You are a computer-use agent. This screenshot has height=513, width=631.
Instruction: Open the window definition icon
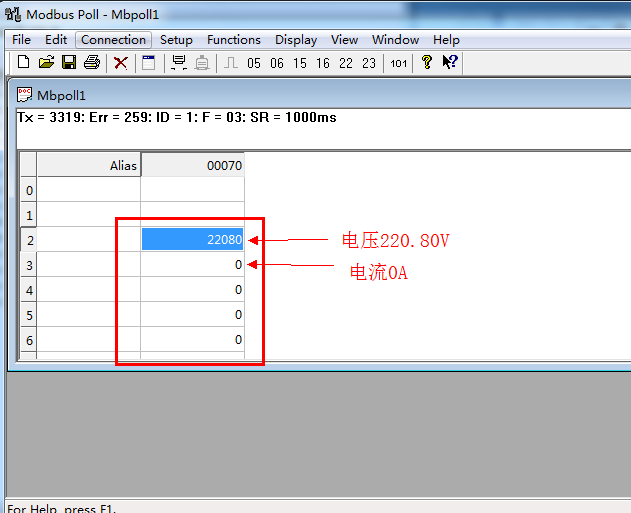pyautogui.click(x=149, y=63)
